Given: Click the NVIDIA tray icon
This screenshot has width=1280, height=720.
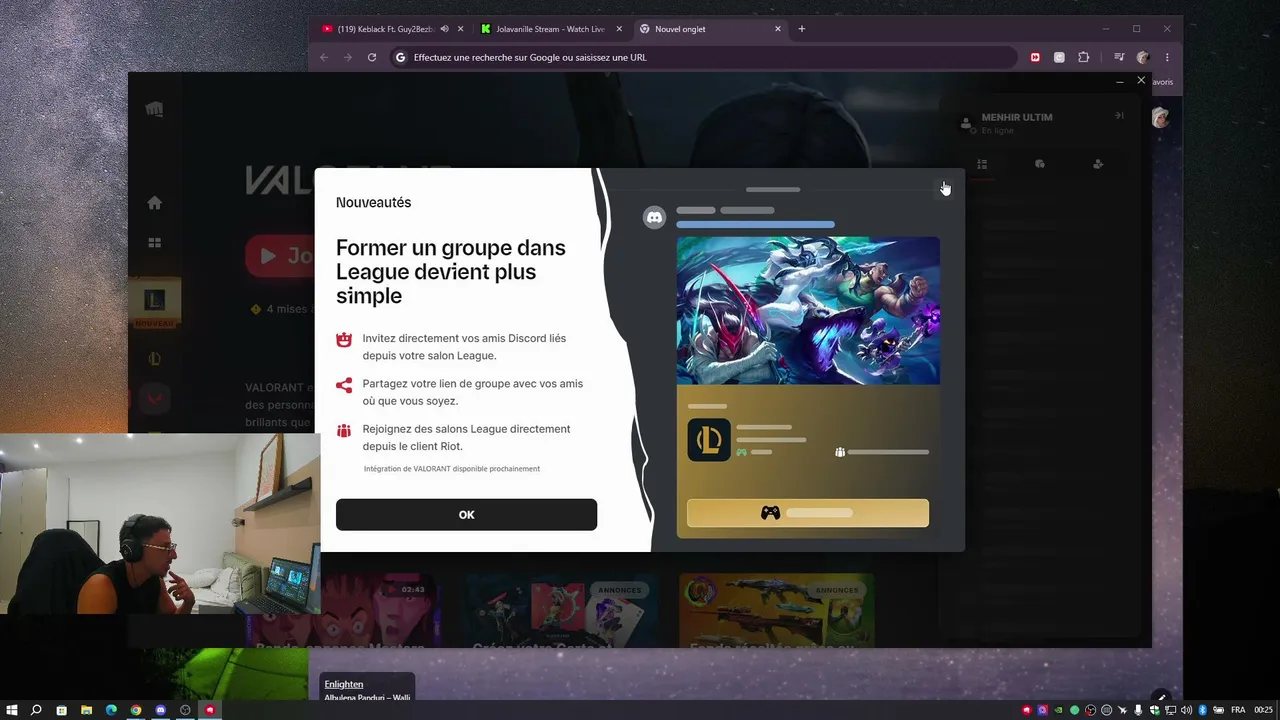Looking at the screenshot, I should tap(1058, 710).
